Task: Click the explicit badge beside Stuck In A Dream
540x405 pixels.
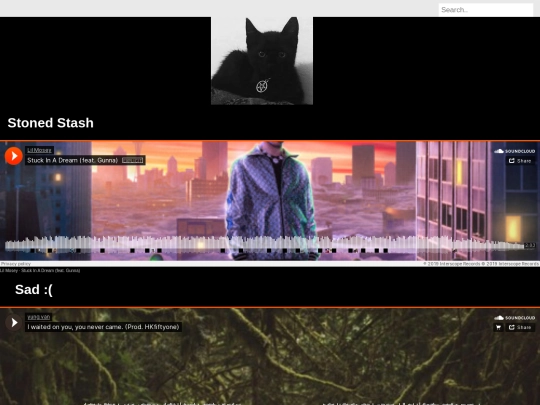Action: pos(133,160)
